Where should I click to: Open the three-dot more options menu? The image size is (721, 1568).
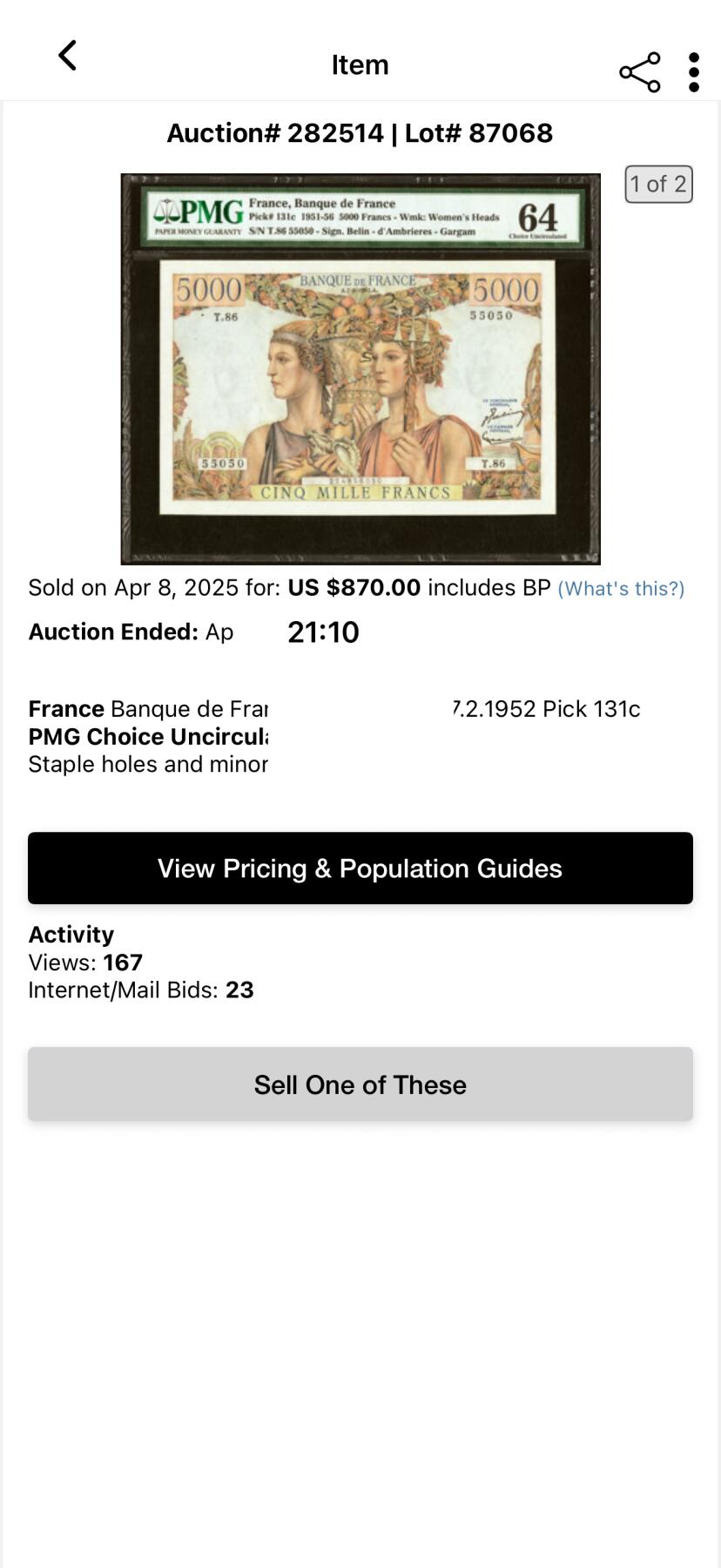[693, 72]
